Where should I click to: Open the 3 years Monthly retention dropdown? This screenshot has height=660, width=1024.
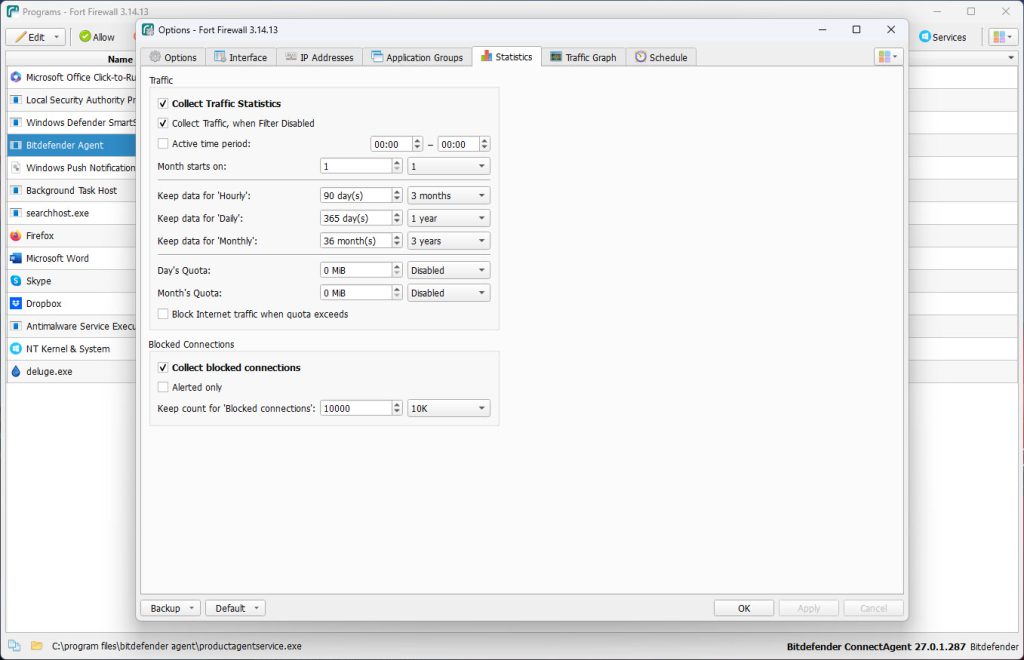[x=449, y=241]
